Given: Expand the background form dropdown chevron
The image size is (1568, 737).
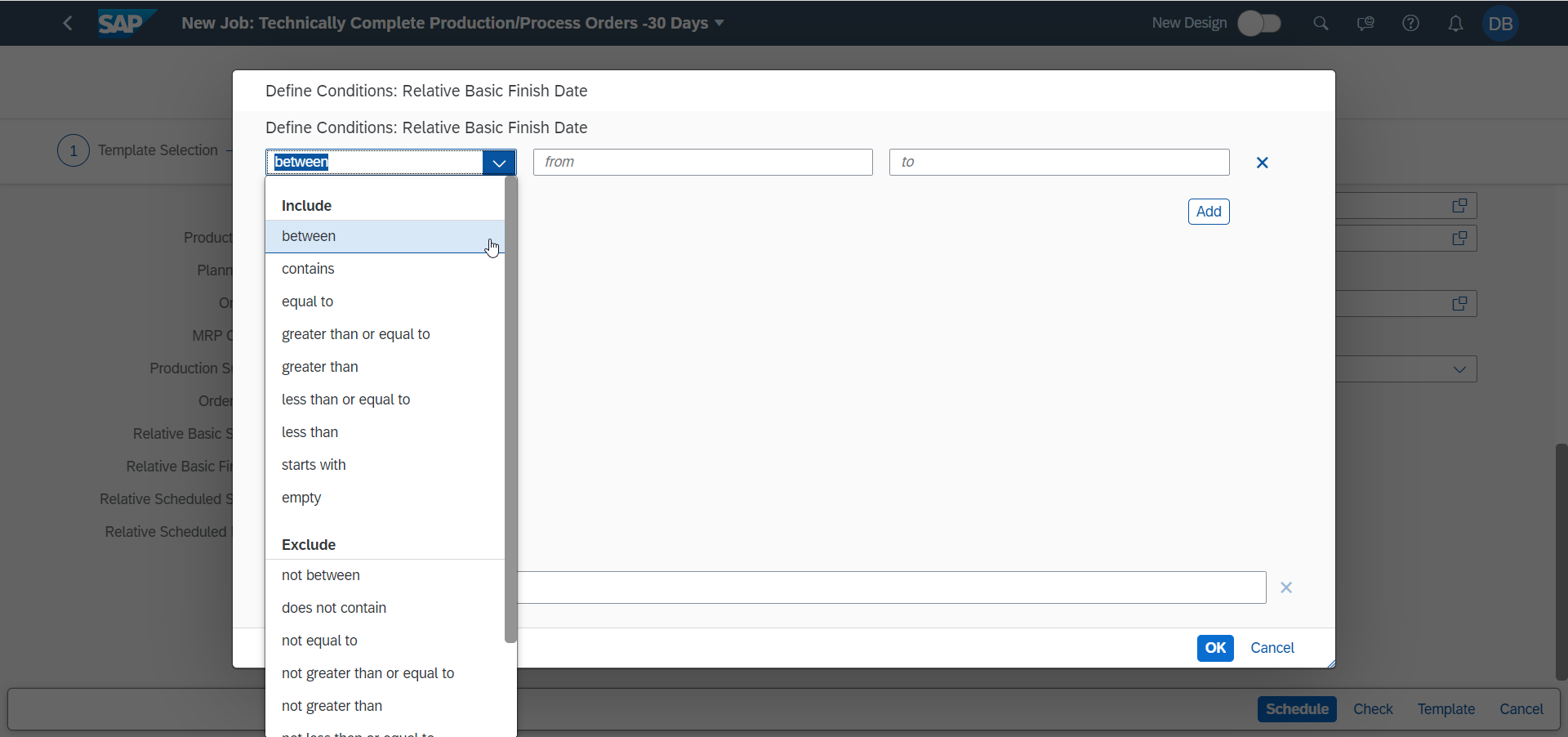Looking at the screenshot, I should coord(1459,369).
